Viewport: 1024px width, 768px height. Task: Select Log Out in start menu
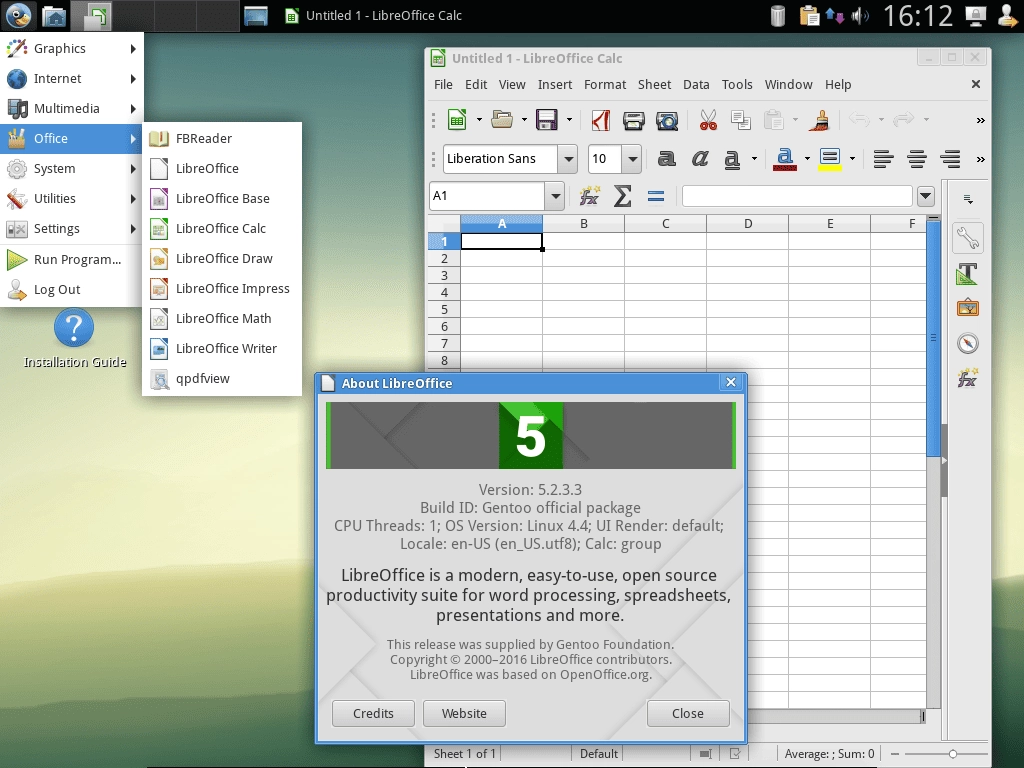tap(71, 289)
